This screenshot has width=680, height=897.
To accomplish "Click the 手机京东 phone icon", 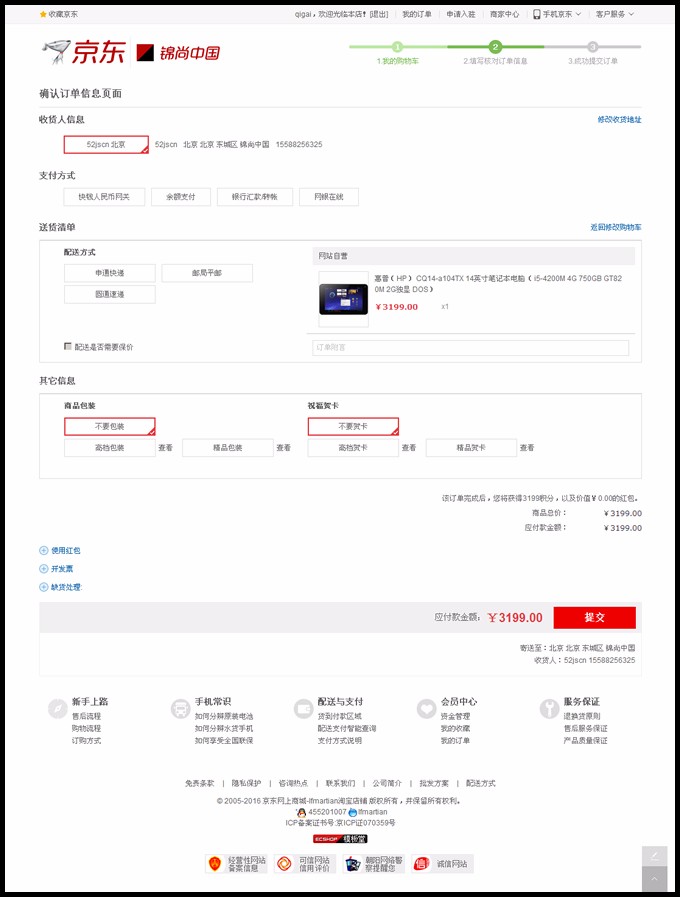I will tap(536, 14).
